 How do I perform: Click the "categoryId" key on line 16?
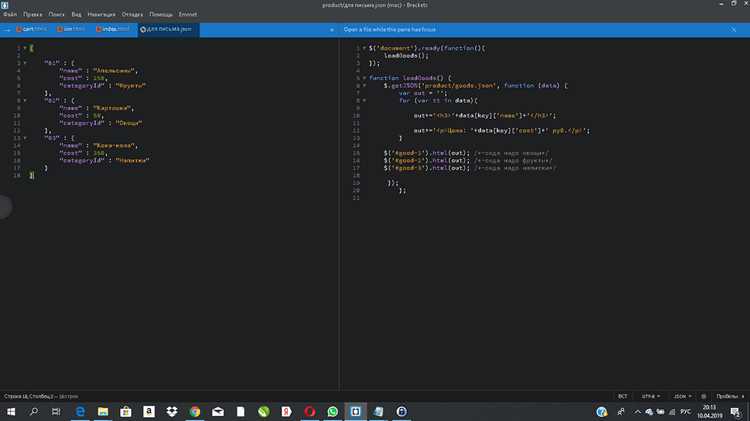click(x=82, y=160)
